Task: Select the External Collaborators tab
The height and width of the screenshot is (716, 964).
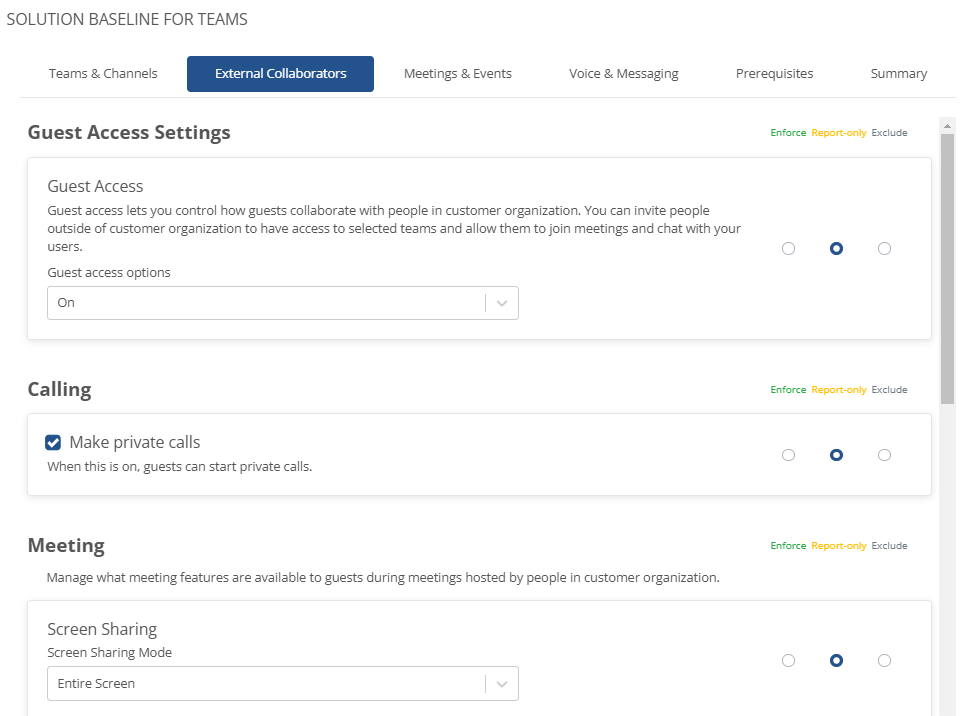Action: [280, 73]
